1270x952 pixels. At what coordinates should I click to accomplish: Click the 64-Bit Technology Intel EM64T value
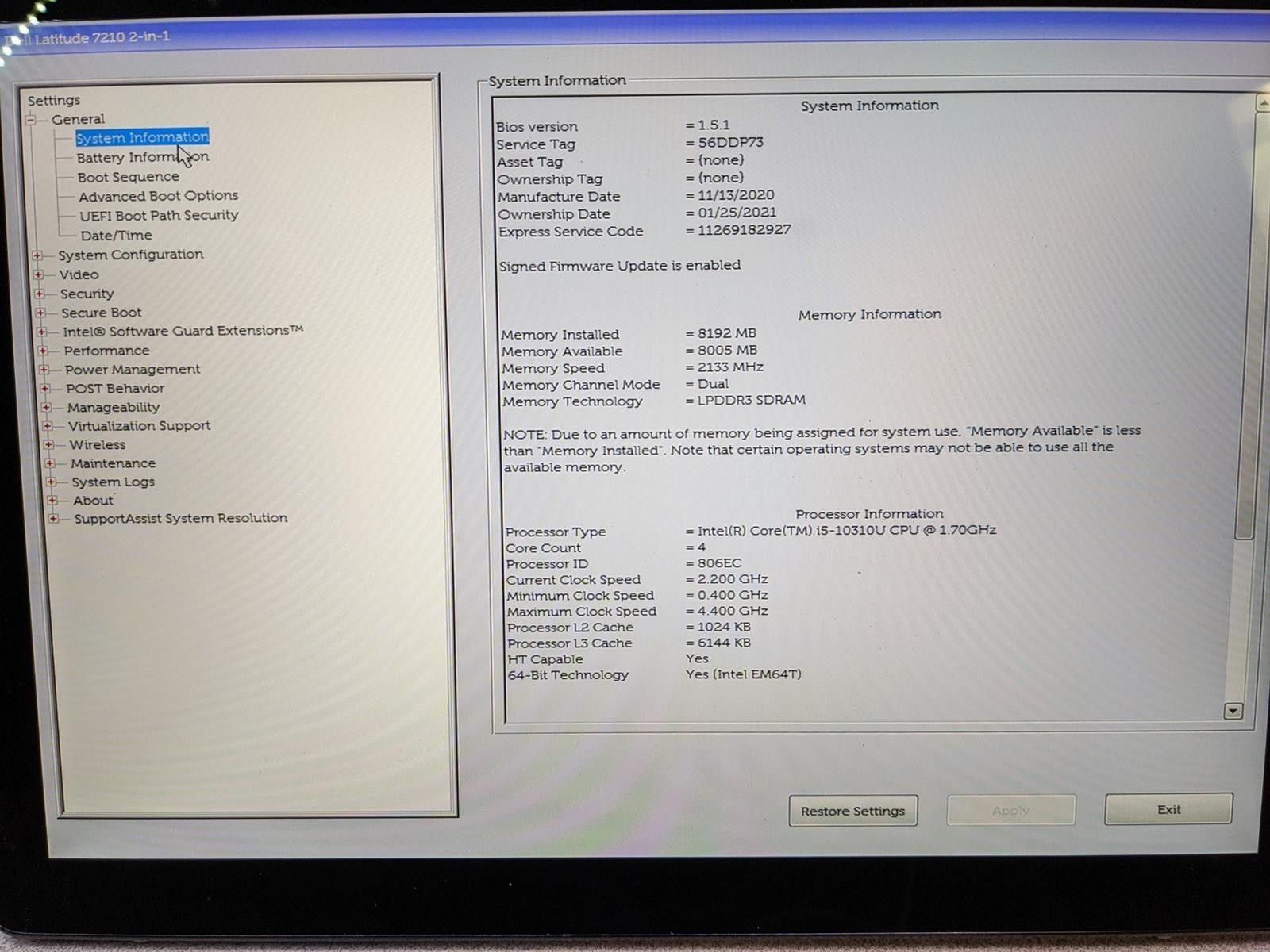click(744, 674)
